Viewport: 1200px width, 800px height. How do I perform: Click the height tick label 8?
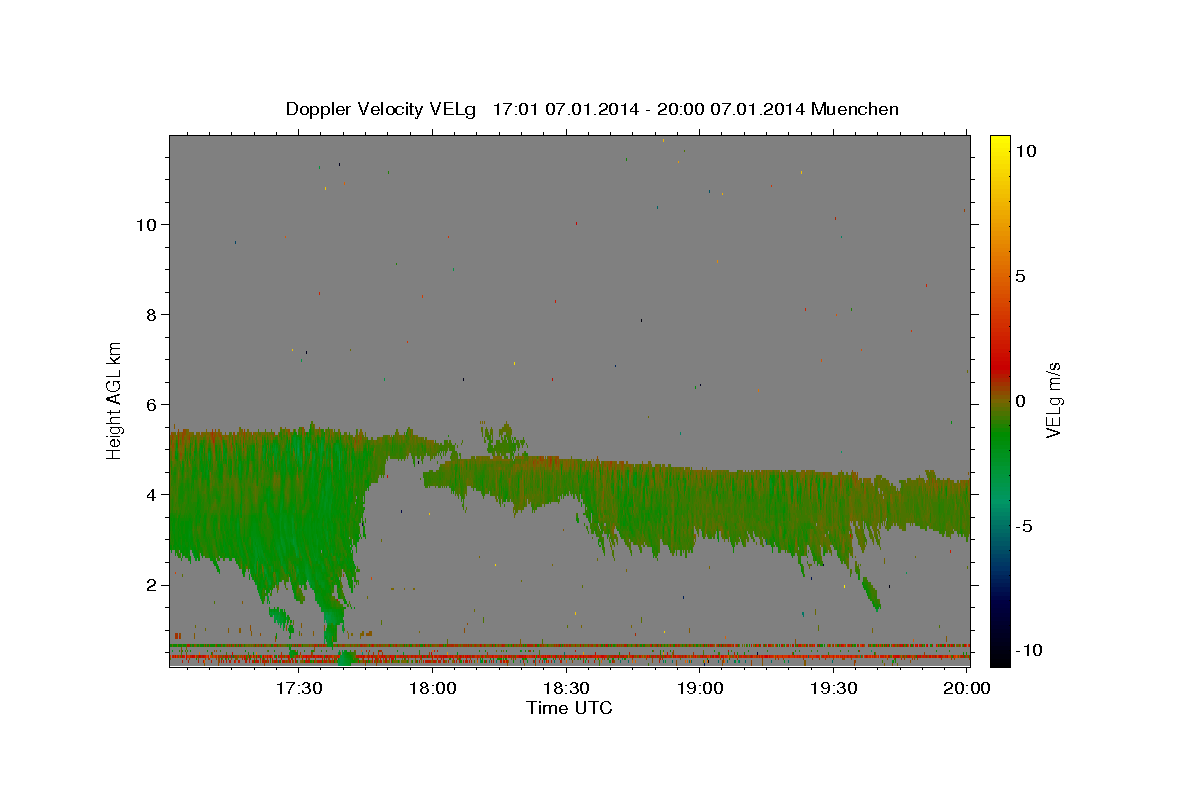tap(152, 314)
